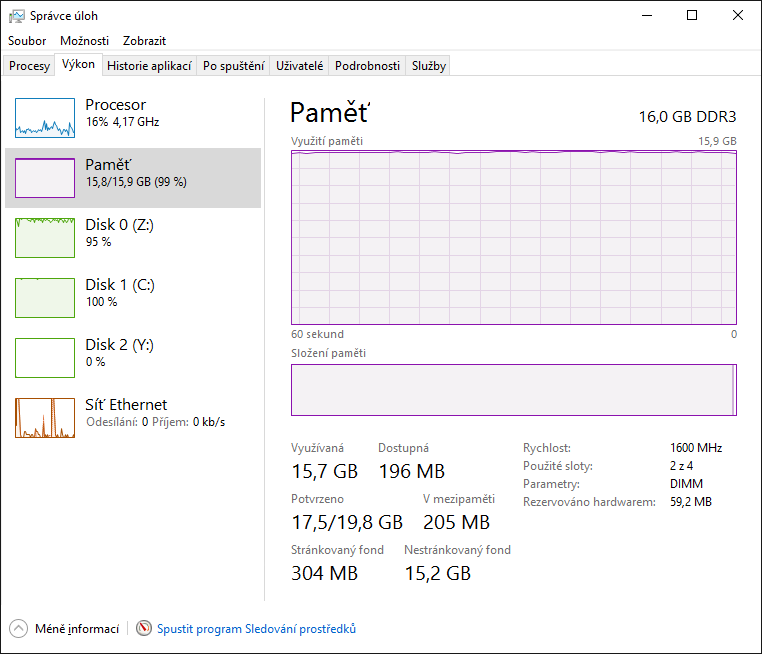Select the Procesor performance graph thumbnail
The width and height of the screenshot is (763, 655).
(x=45, y=118)
